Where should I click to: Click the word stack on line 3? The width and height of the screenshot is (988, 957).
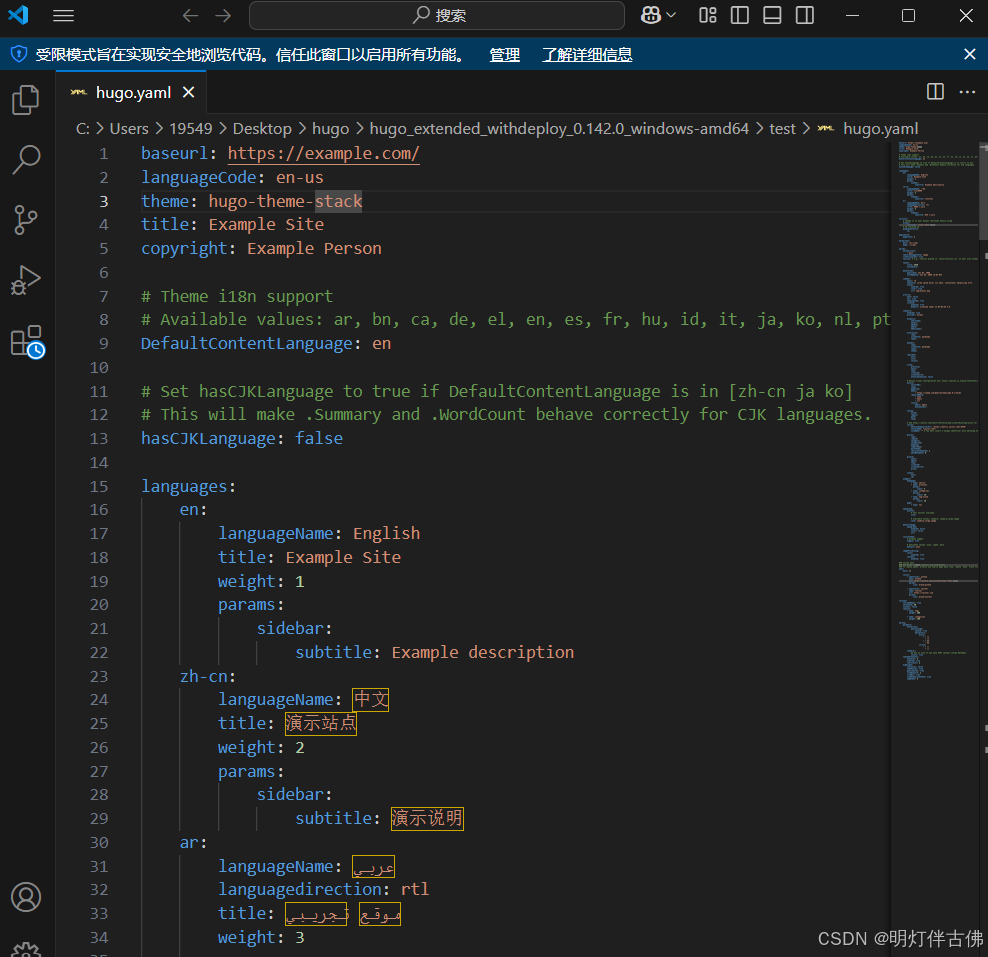point(338,202)
